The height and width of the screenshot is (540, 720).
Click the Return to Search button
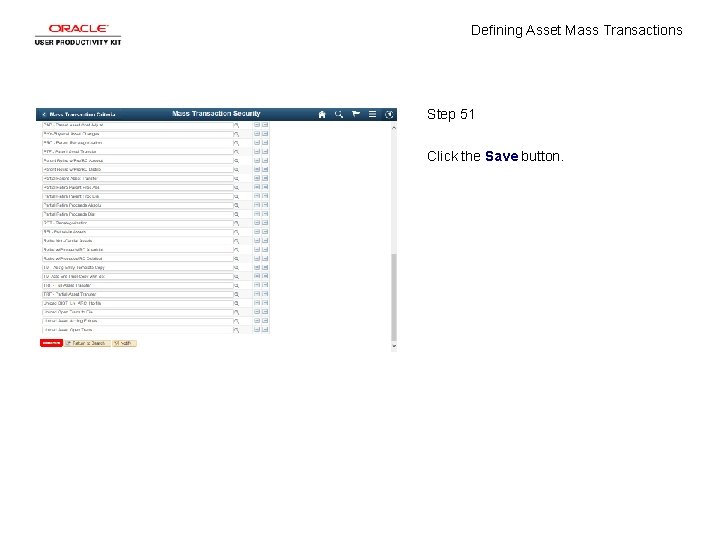(x=87, y=343)
